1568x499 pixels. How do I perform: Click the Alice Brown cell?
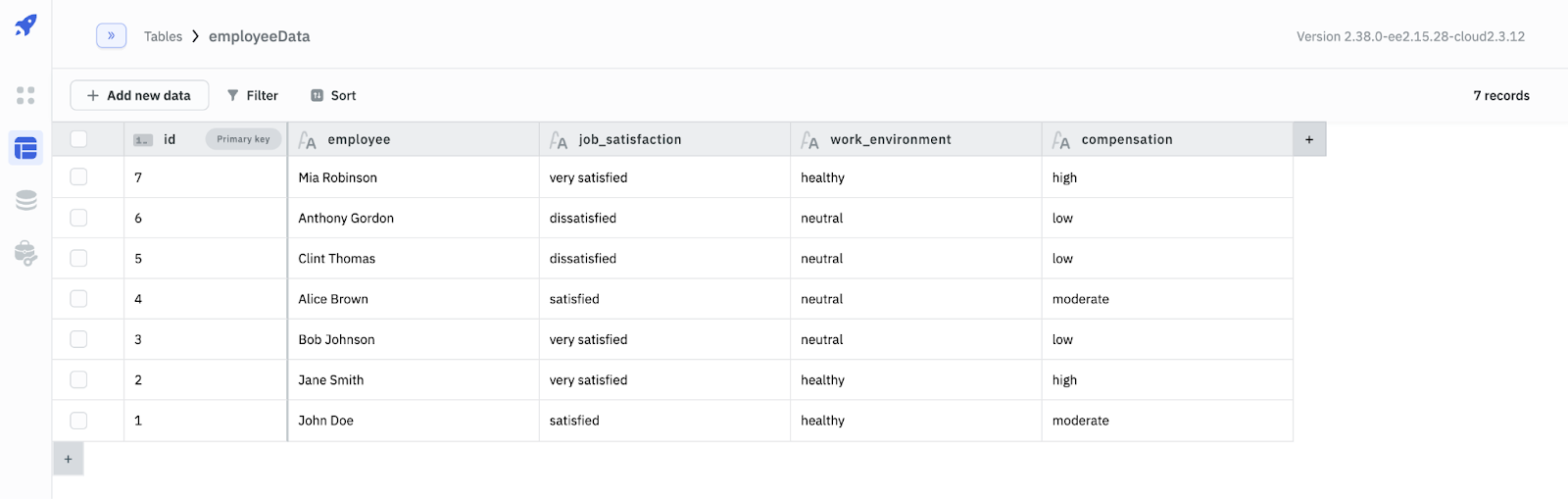(414, 299)
